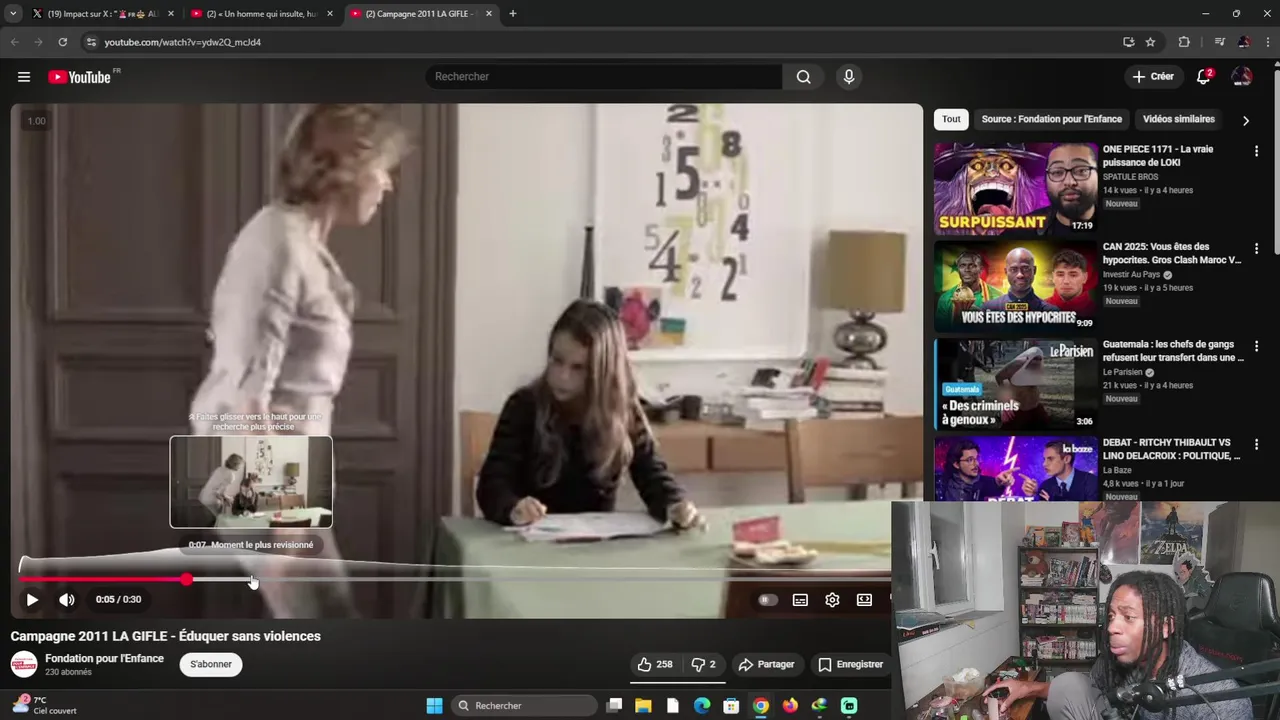The image size is (1280, 720).
Task: Open the CAN 2025 hypocrites video thumbnail
Action: (x=1015, y=286)
